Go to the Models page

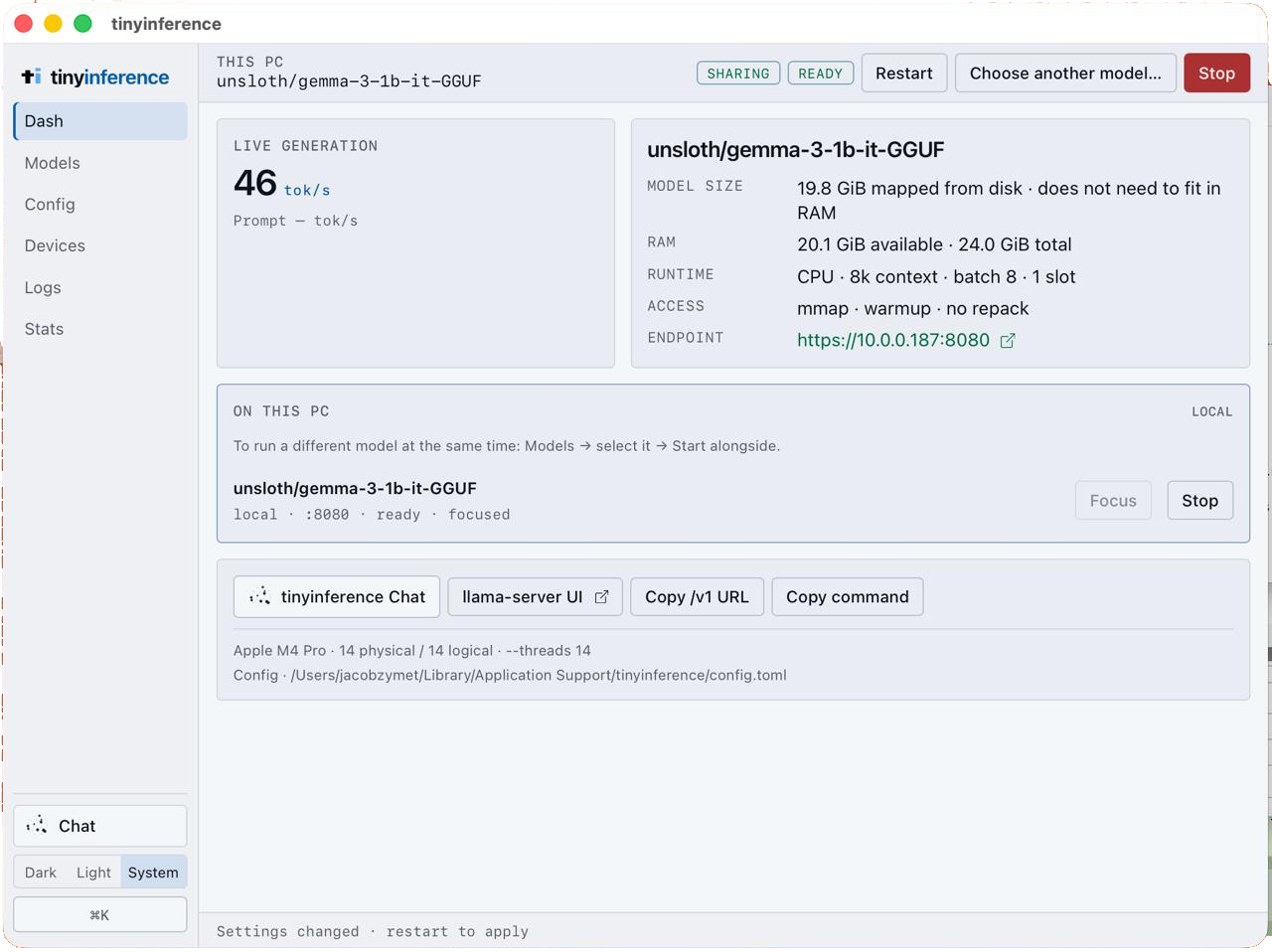(x=100, y=163)
